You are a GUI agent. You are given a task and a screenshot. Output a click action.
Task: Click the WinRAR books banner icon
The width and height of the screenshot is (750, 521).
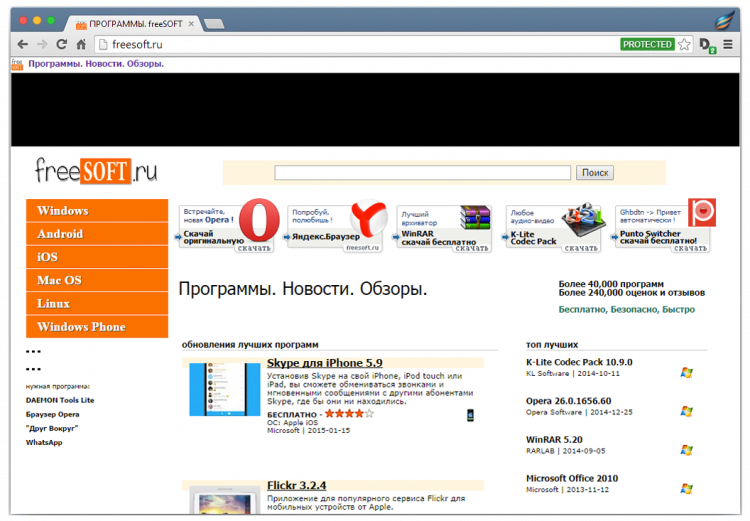pos(475,217)
